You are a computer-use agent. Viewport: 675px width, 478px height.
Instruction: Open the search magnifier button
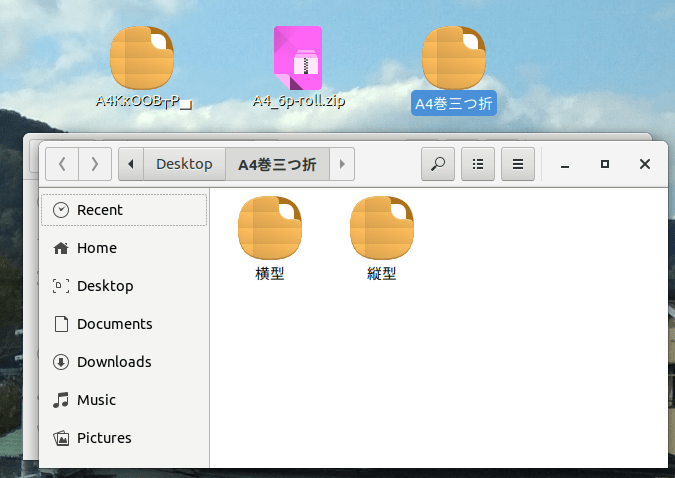coord(438,164)
